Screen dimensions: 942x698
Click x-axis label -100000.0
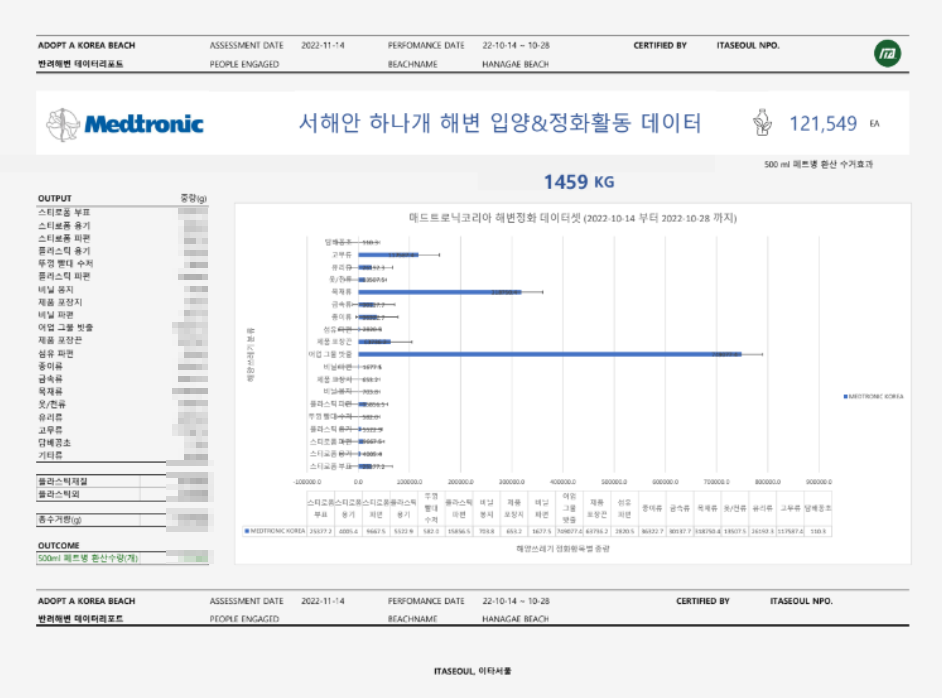pos(307,482)
